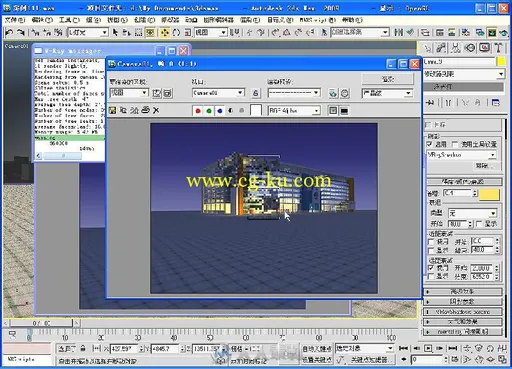Viewport: 512px width, 369px height.
Task: Open the Motion command panel tab
Action: pos(470,48)
